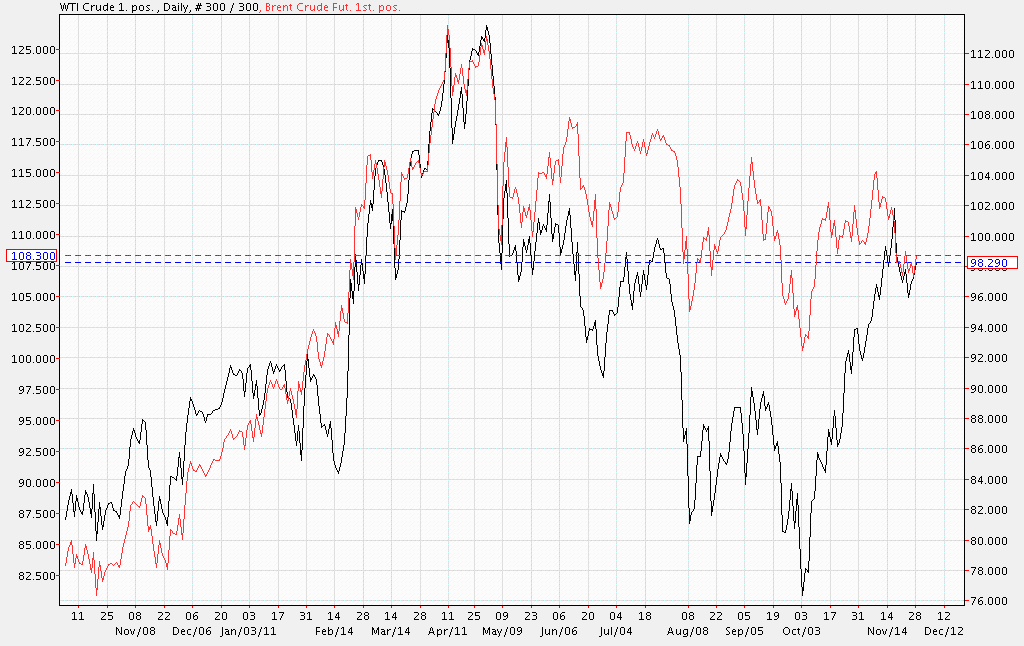This screenshot has width=1024, height=646.
Task: Click the Jan/03/11 date label on time axis
Action: (x=243, y=631)
